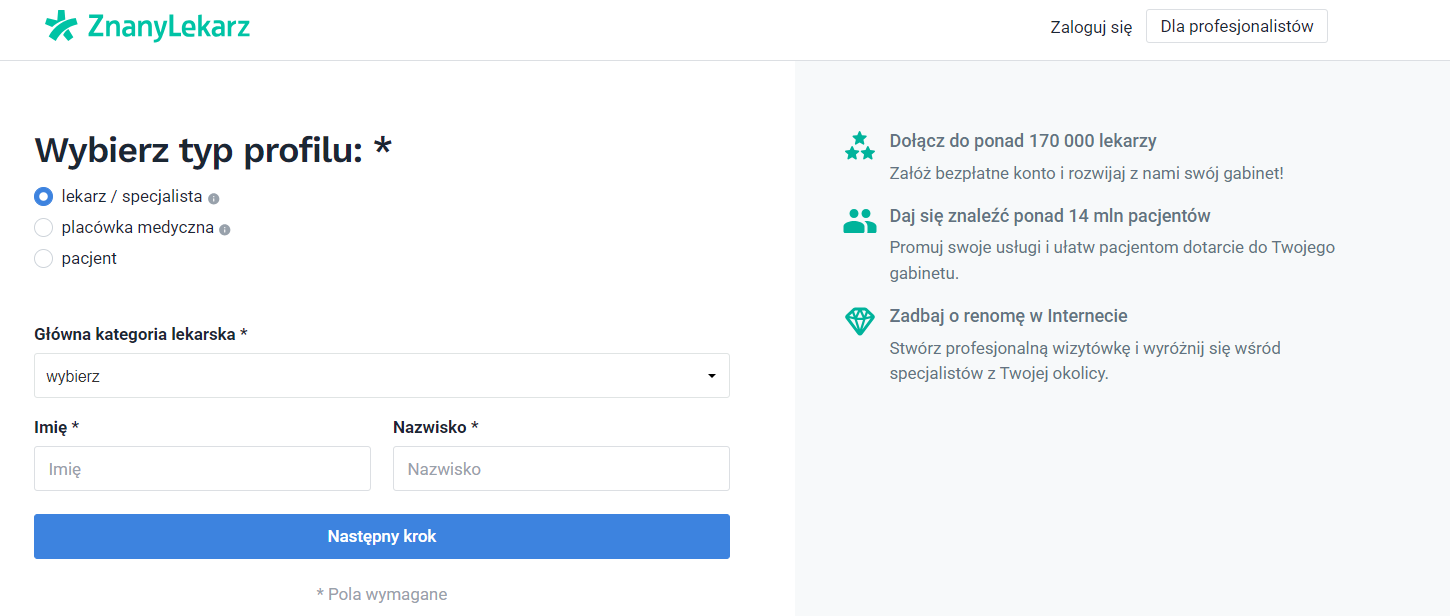The width and height of the screenshot is (1450, 616).
Task: Click inside the Nazwisko input field
Action: pyautogui.click(x=561, y=468)
